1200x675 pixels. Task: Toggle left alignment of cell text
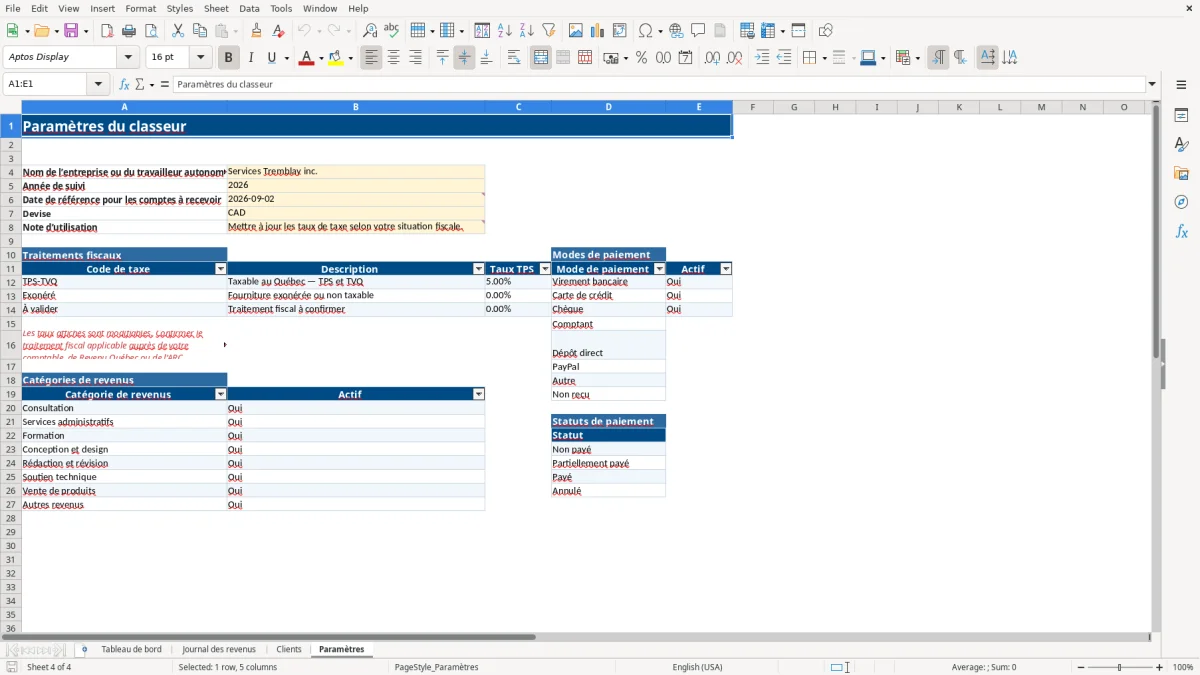point(371,58)
